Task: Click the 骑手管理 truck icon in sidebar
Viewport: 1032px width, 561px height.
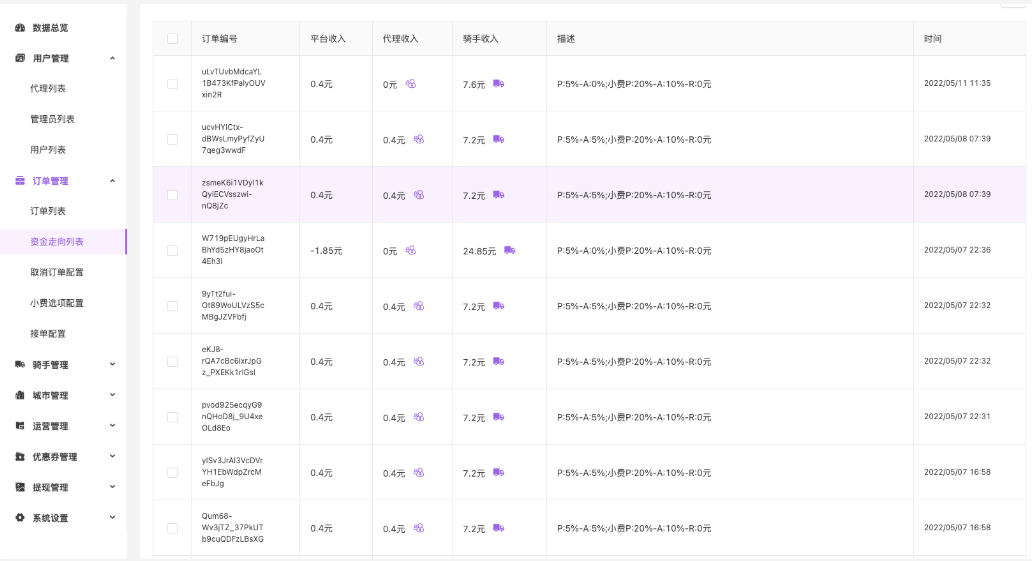Action: 20,365
